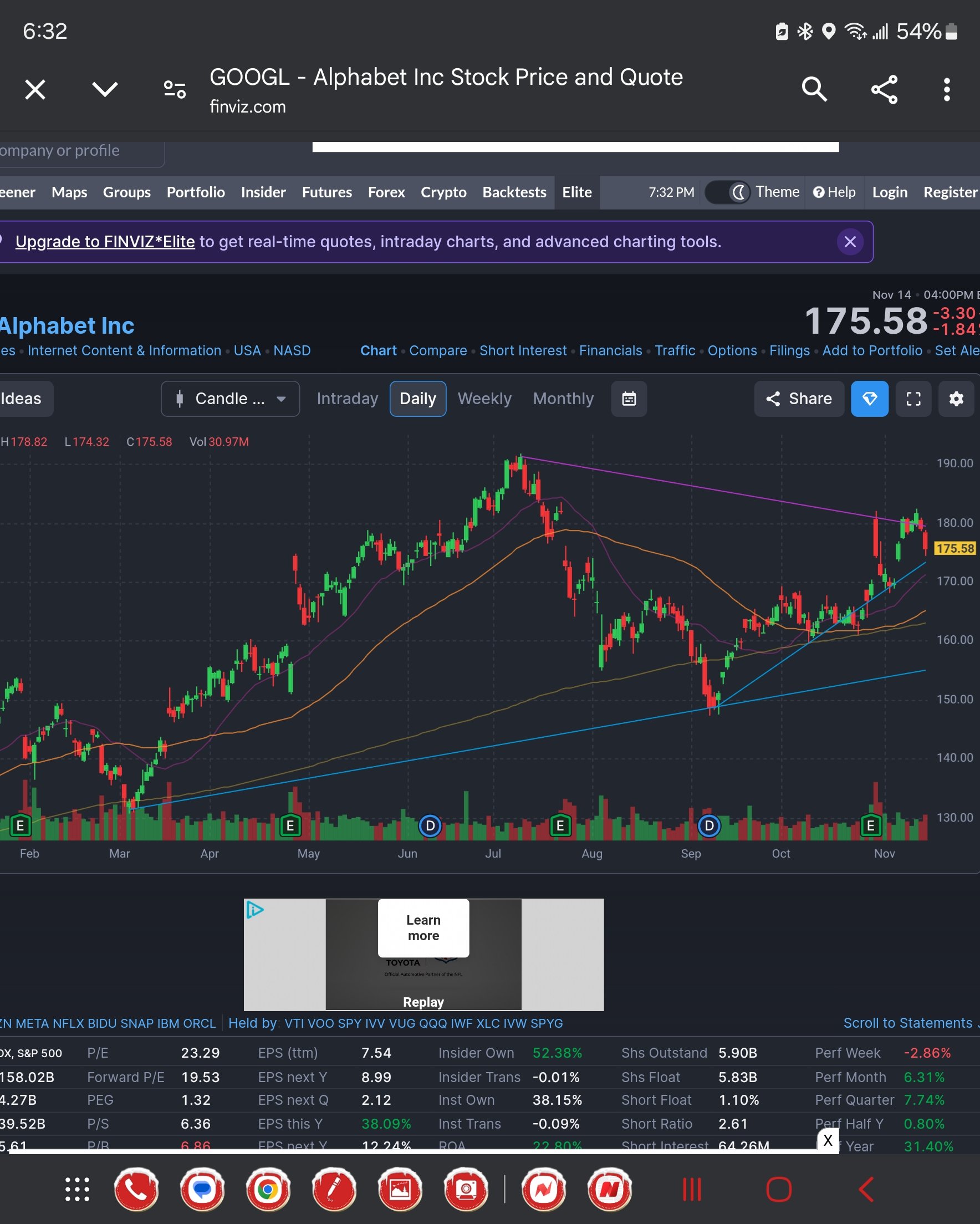Click the earnings E marker near May
Image resolution: width=980 pixels, height=1224 pixels.
[x=290, y=825]
